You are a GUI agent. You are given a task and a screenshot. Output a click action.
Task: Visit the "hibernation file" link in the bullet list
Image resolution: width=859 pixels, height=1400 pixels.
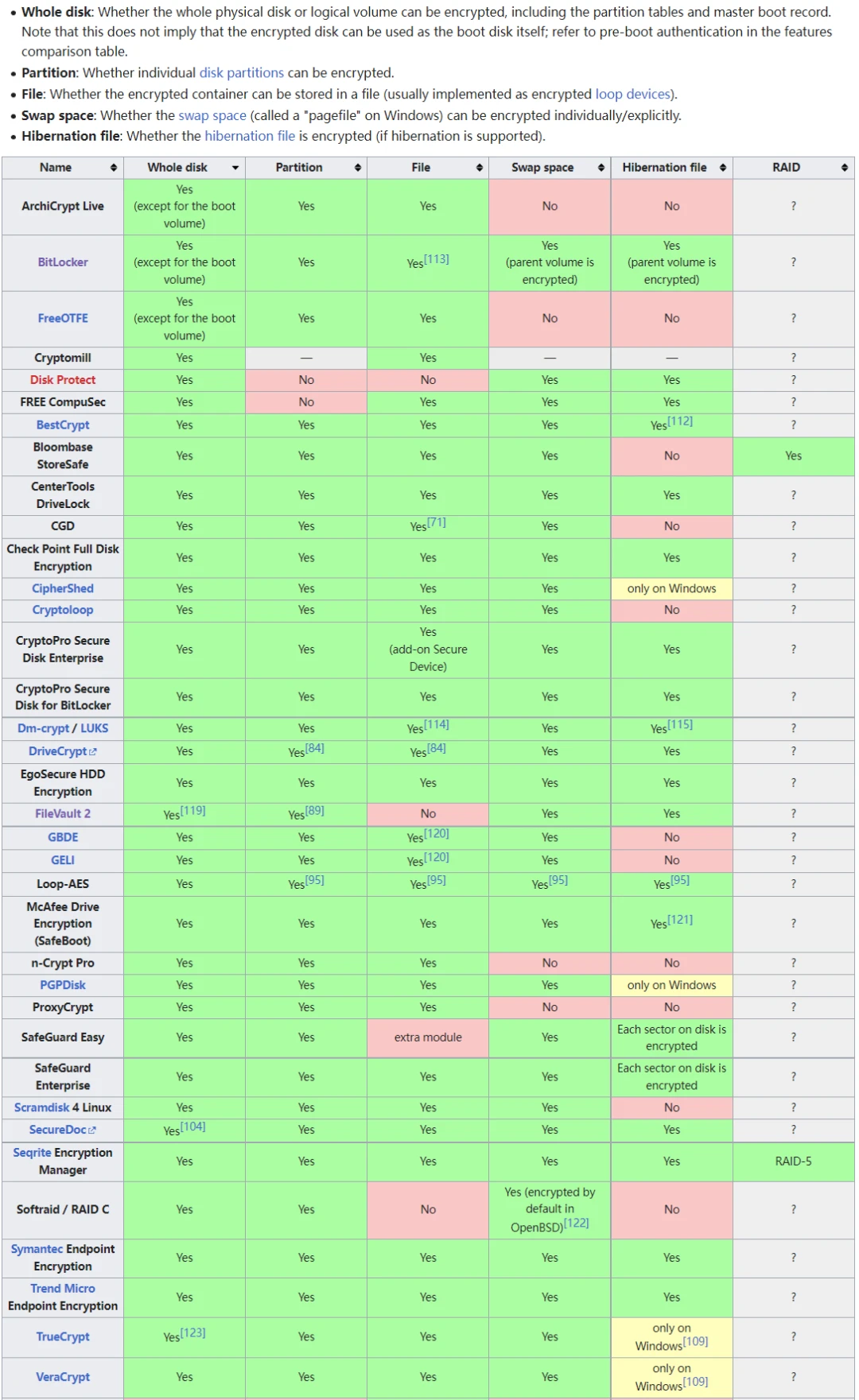[x=250, y=136]
